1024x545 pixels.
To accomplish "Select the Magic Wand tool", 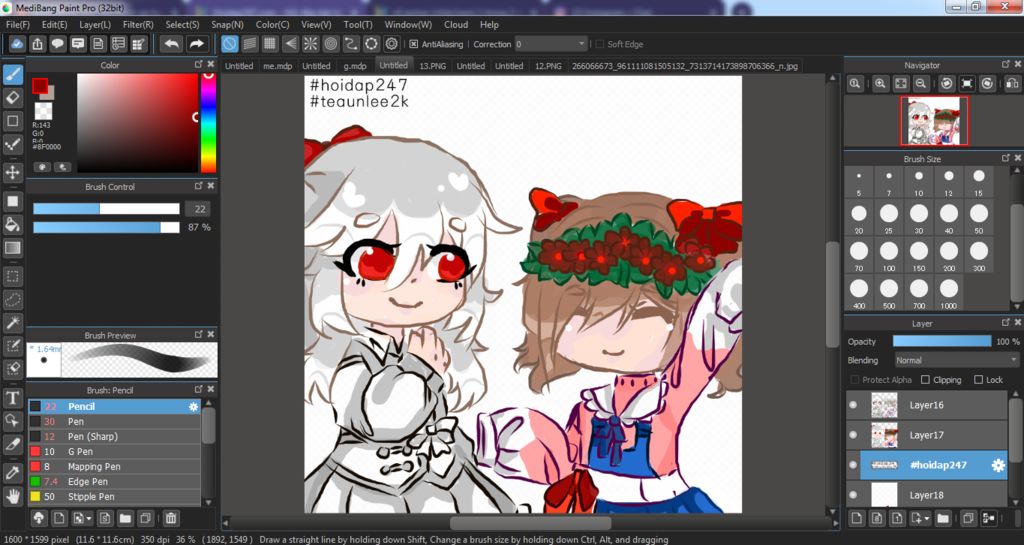I will coord(12,322).
